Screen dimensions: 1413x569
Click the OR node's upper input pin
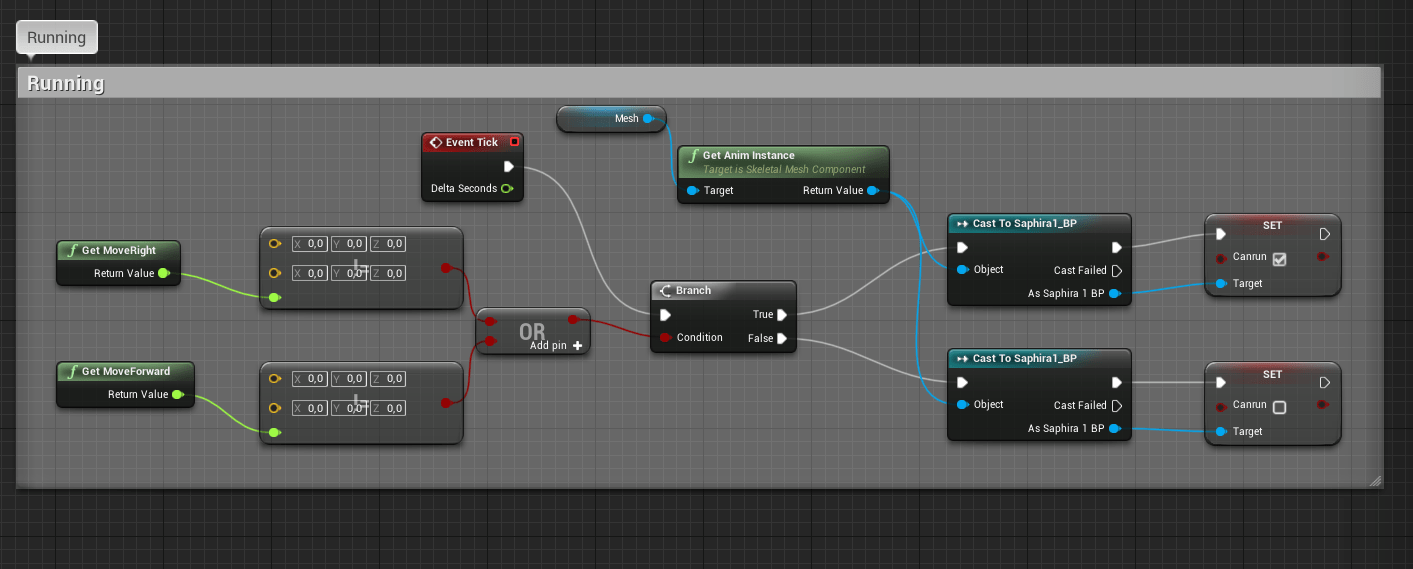coord(490,320)
